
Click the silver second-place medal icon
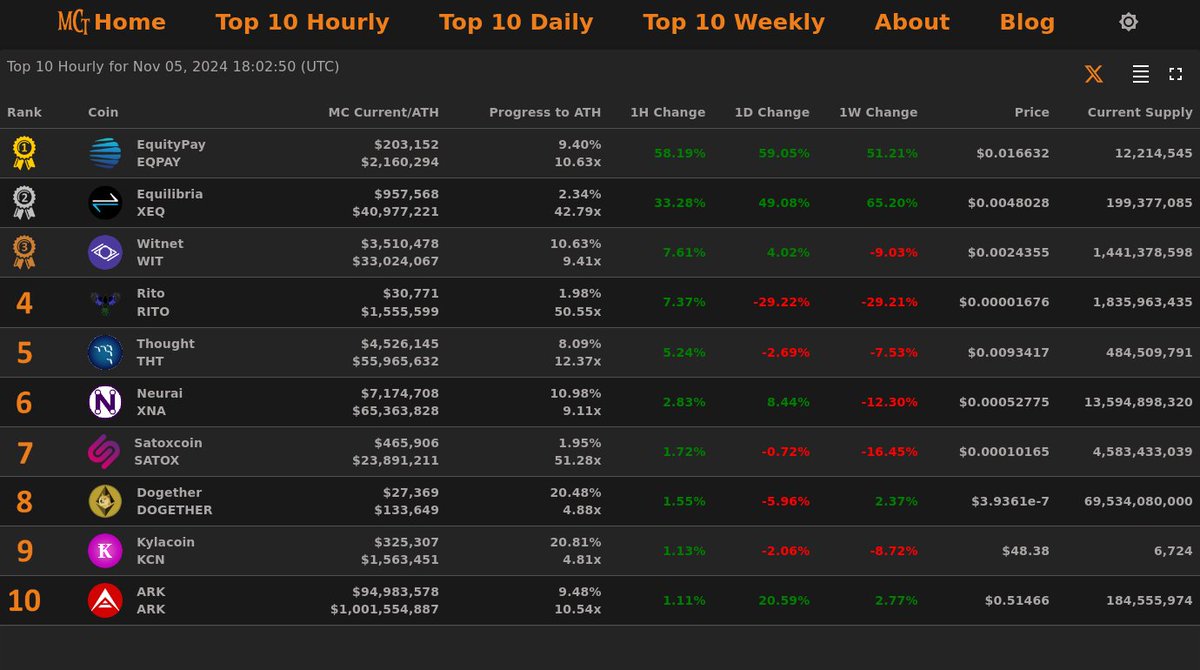click(x=24, y=203)
